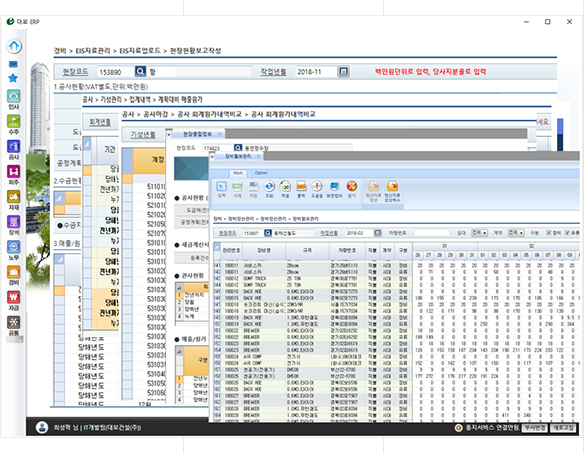
Task: Open the 공사 module icon
Action: tap(13, 146)
